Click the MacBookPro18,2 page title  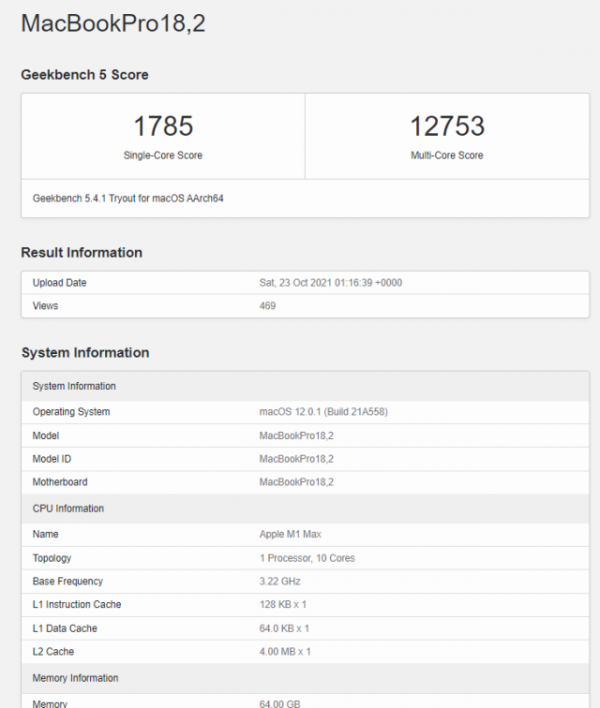(113, 24)
